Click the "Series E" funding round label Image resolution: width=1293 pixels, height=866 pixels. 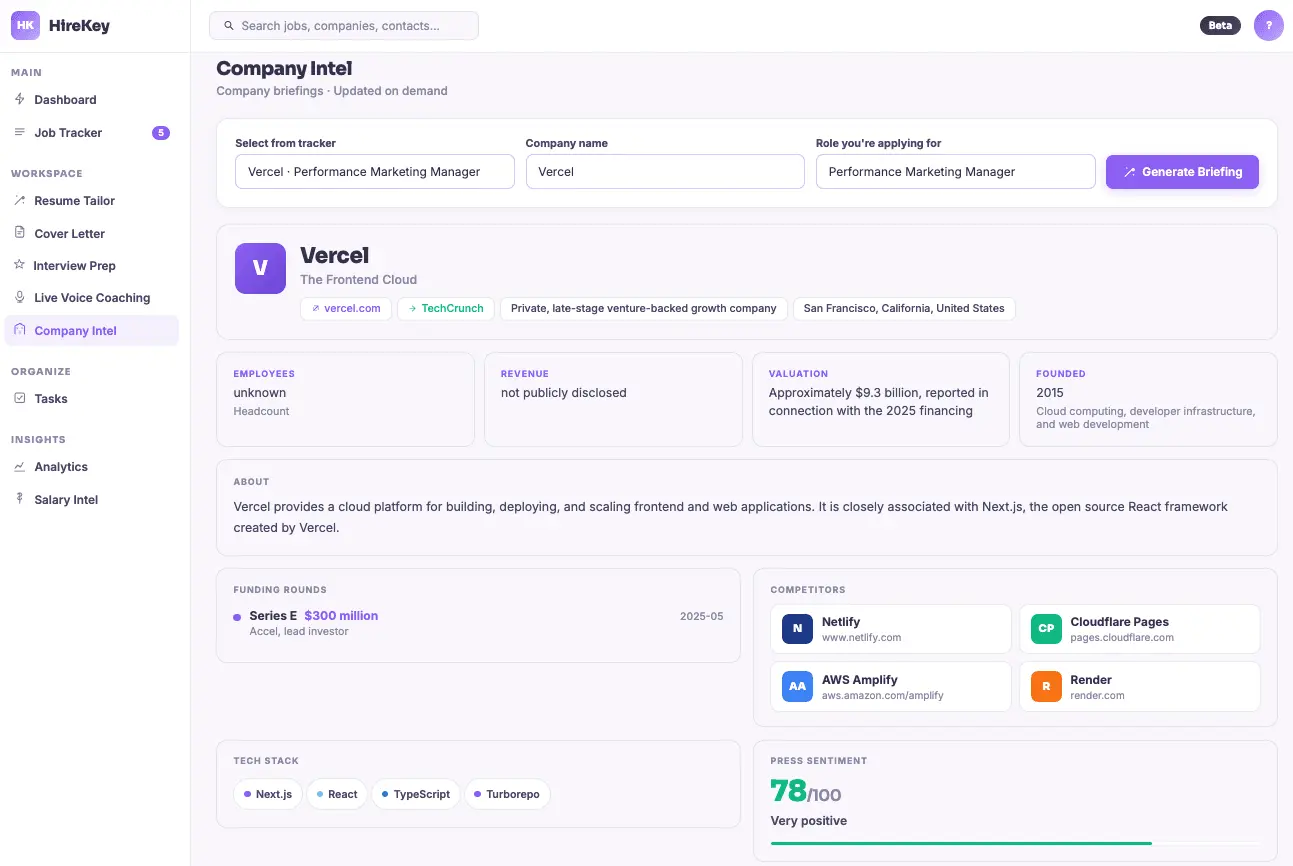(x=273, y=615)
